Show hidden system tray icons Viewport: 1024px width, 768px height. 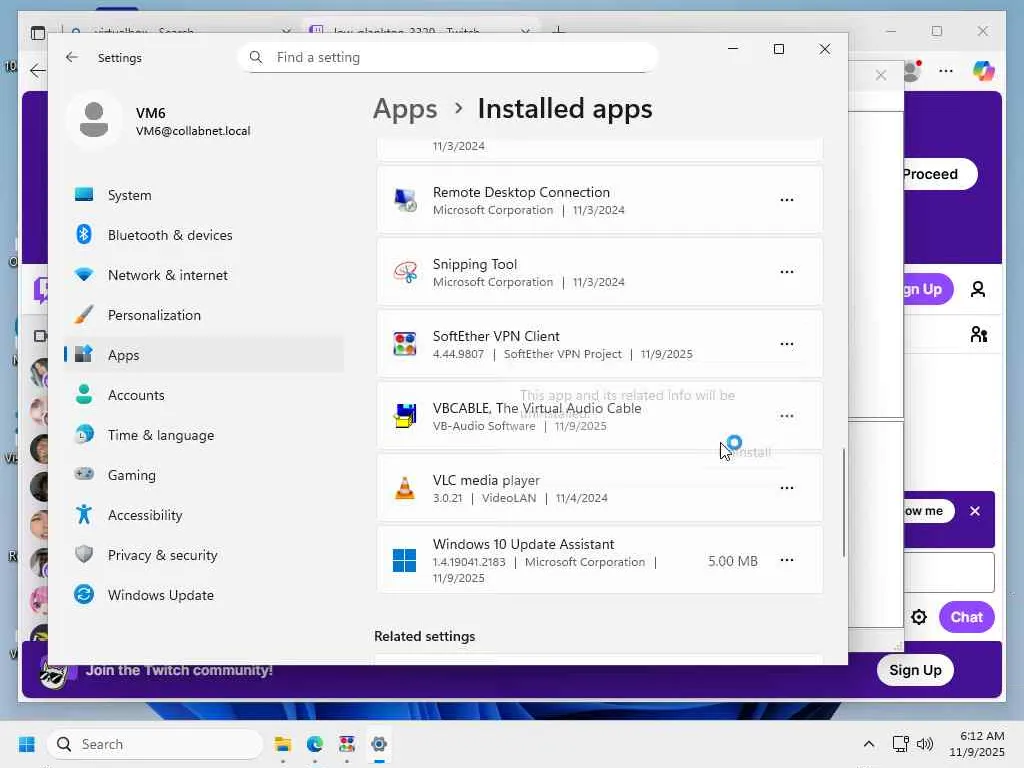pos(869,744)
